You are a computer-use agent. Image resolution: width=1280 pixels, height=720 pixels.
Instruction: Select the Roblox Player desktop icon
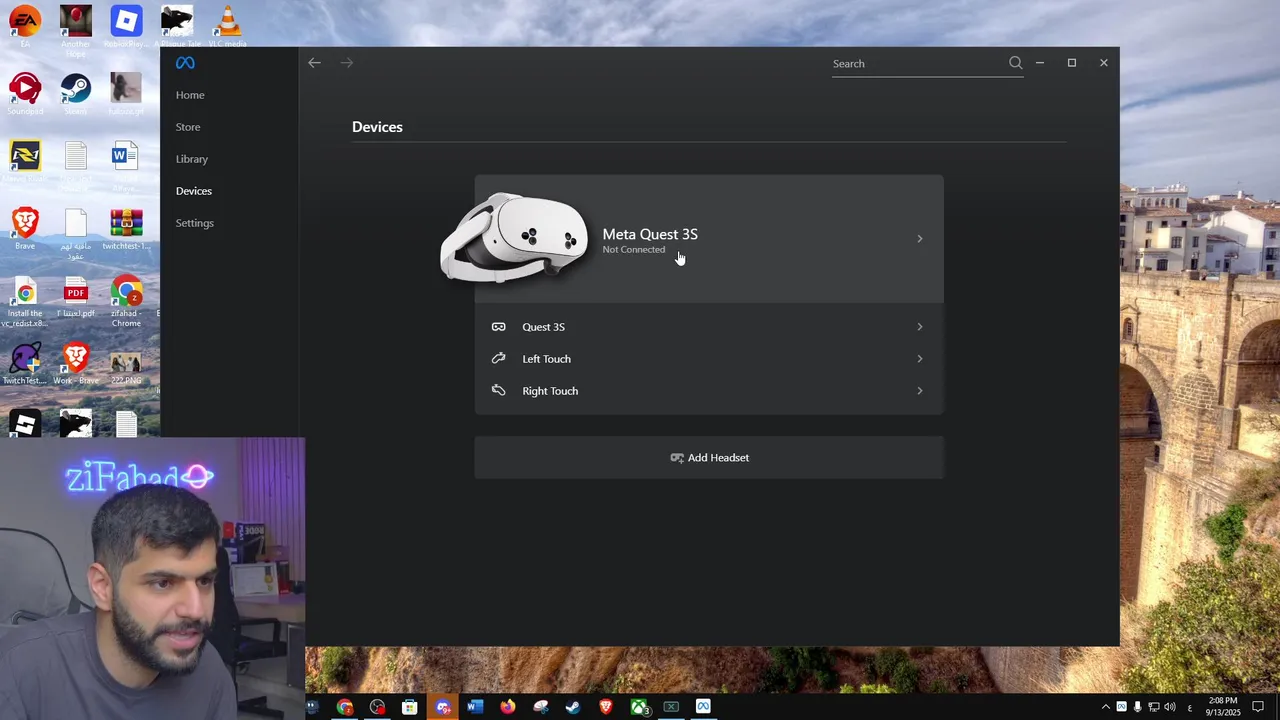click(126, 25)
